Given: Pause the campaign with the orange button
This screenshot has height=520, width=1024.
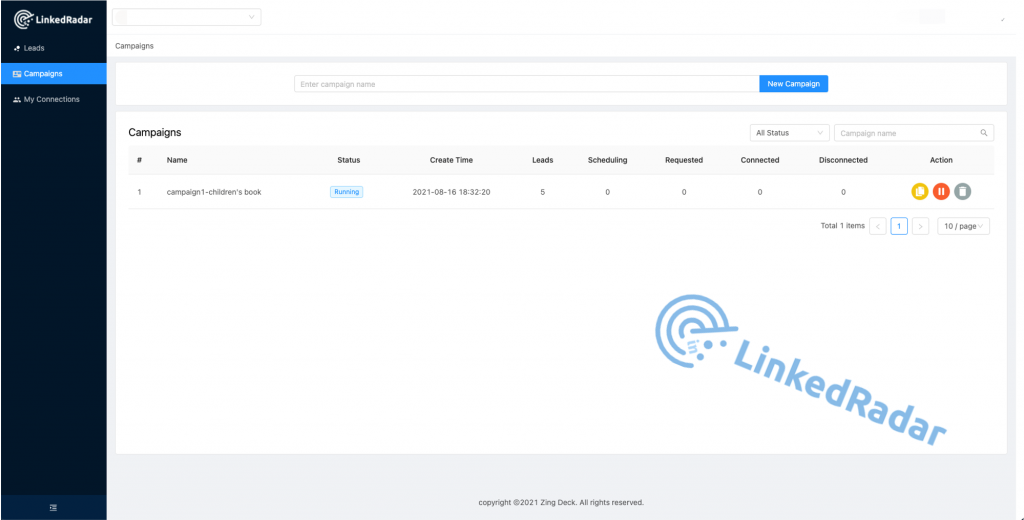Looking at the screenshot, I should pyautogui.click(x=941, y=192).
